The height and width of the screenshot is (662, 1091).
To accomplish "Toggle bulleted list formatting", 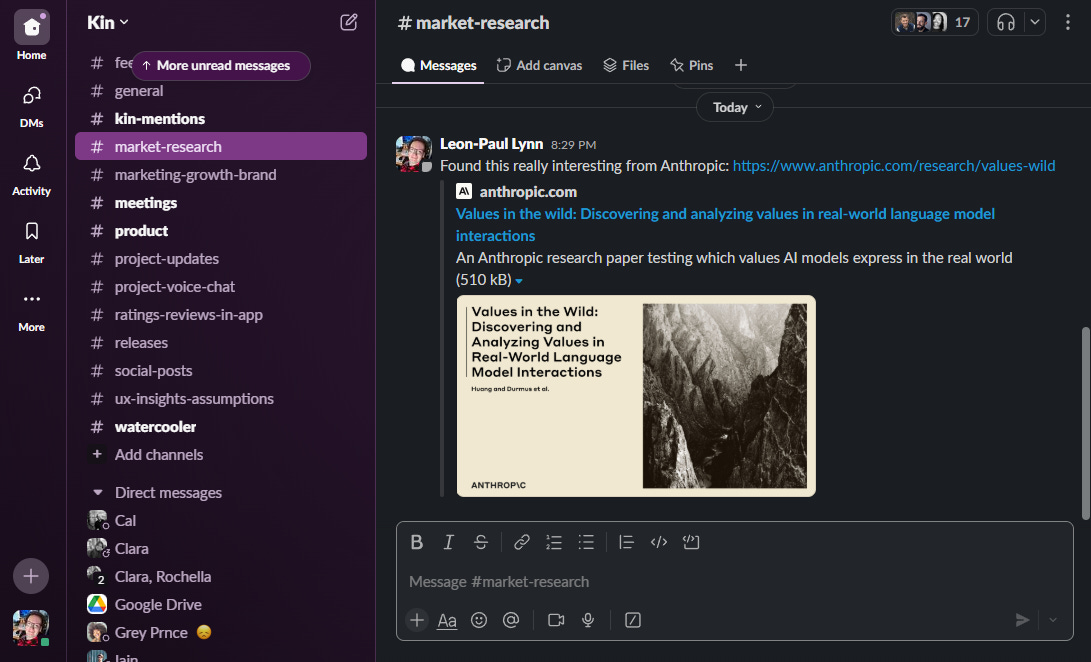I will click(x=586, y=542).
